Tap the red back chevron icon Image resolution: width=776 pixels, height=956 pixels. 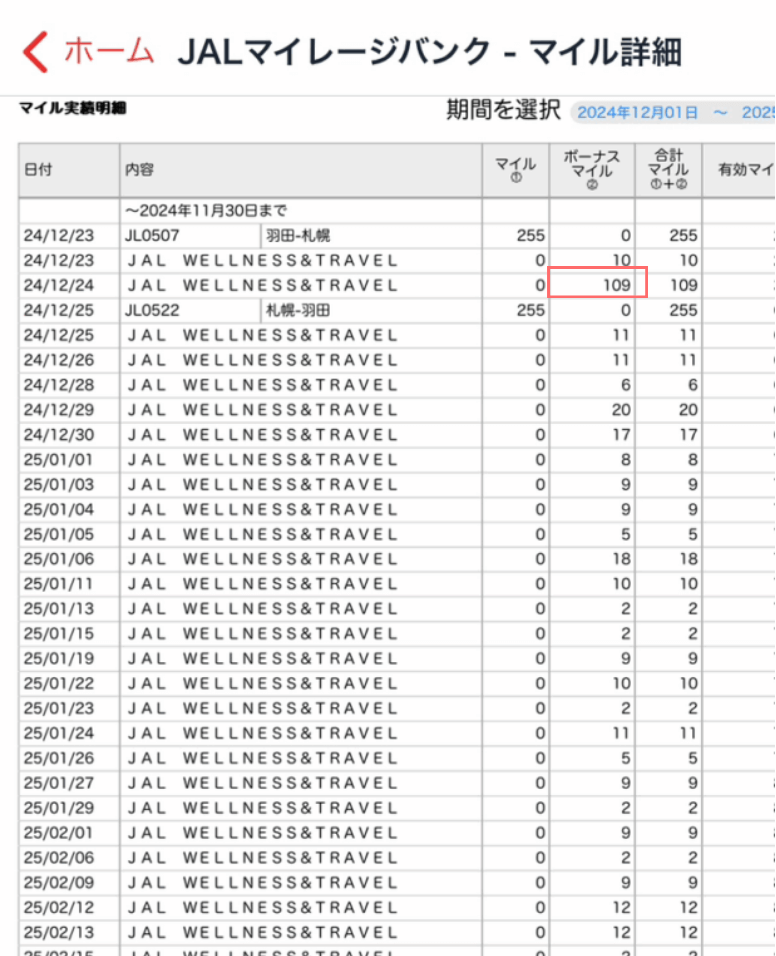coord(35,52)
